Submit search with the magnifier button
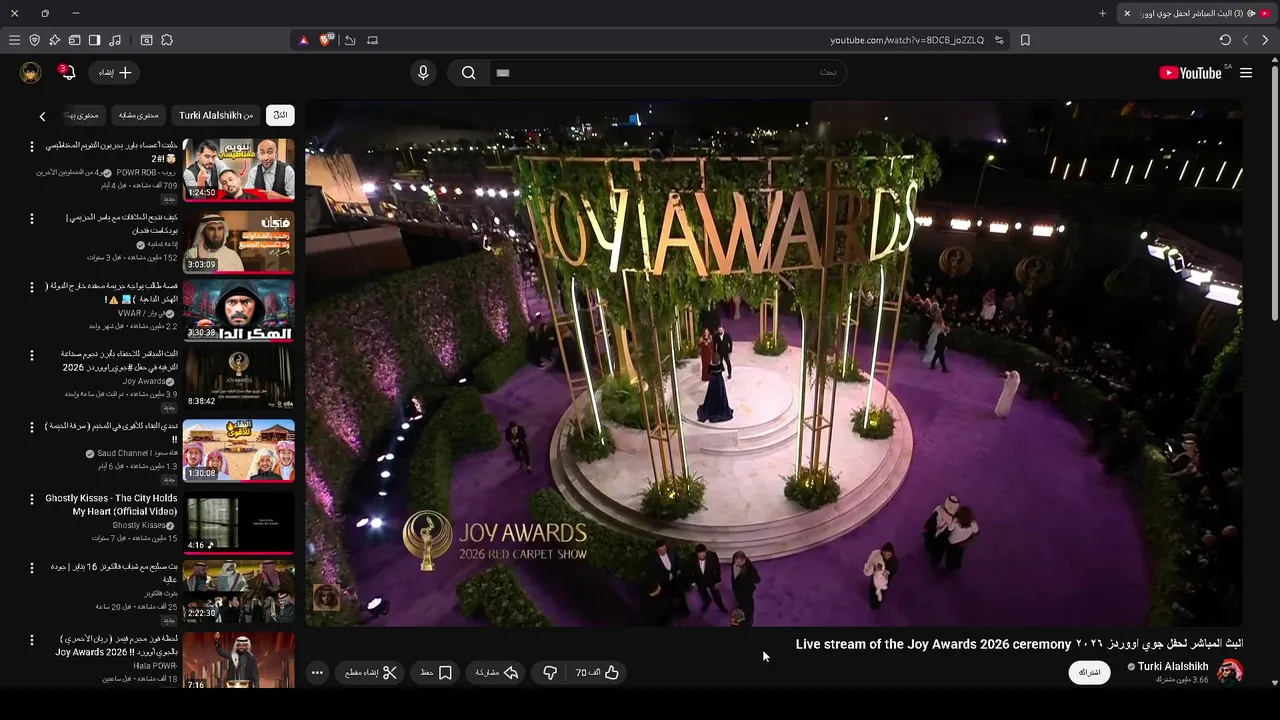The height and width of the screenshot is (720, 1280). coord(468,73)
